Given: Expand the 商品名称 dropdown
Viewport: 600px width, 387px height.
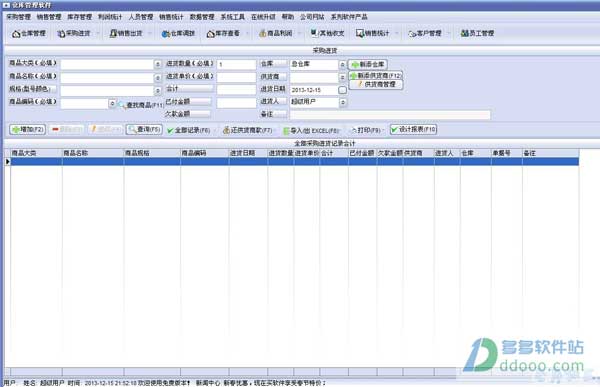Looking at the screenshot, I should coord(158,78).
